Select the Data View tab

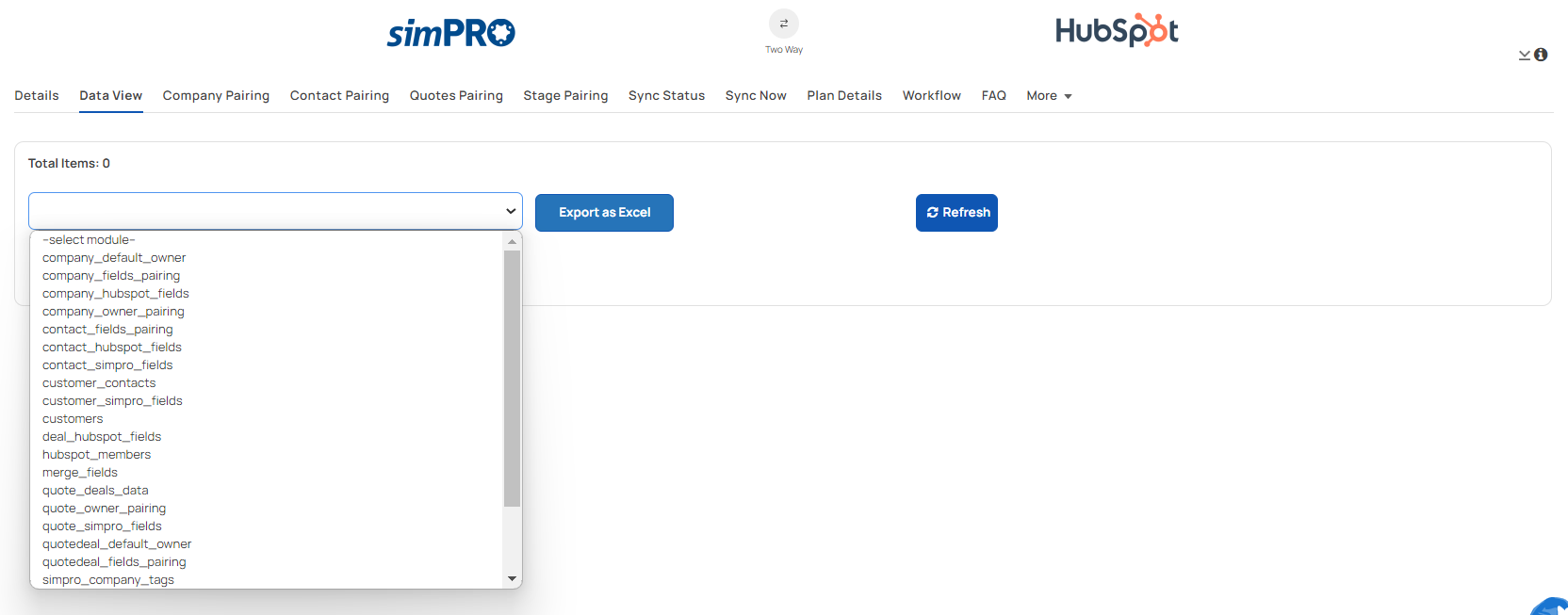pos(111,95)
